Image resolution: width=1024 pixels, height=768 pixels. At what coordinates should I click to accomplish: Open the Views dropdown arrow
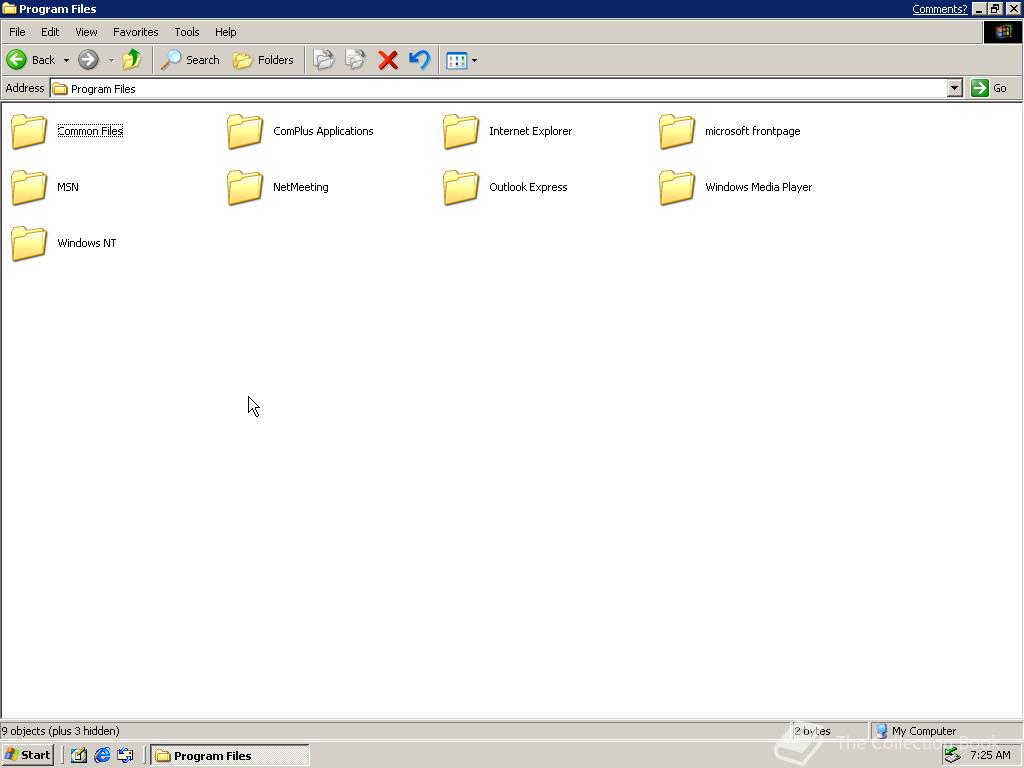point(474,61)
